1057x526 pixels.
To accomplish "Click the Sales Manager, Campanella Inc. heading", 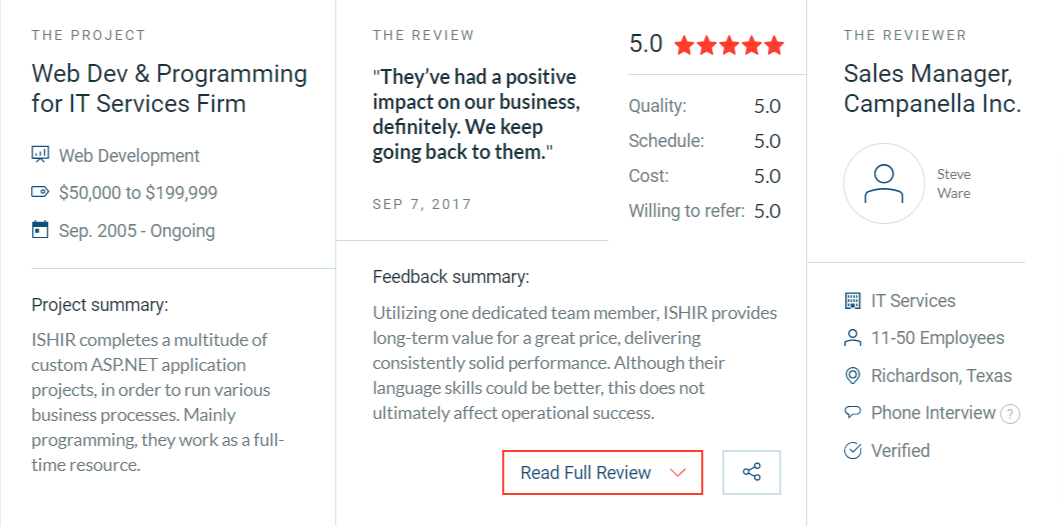I will pos(932,88).
